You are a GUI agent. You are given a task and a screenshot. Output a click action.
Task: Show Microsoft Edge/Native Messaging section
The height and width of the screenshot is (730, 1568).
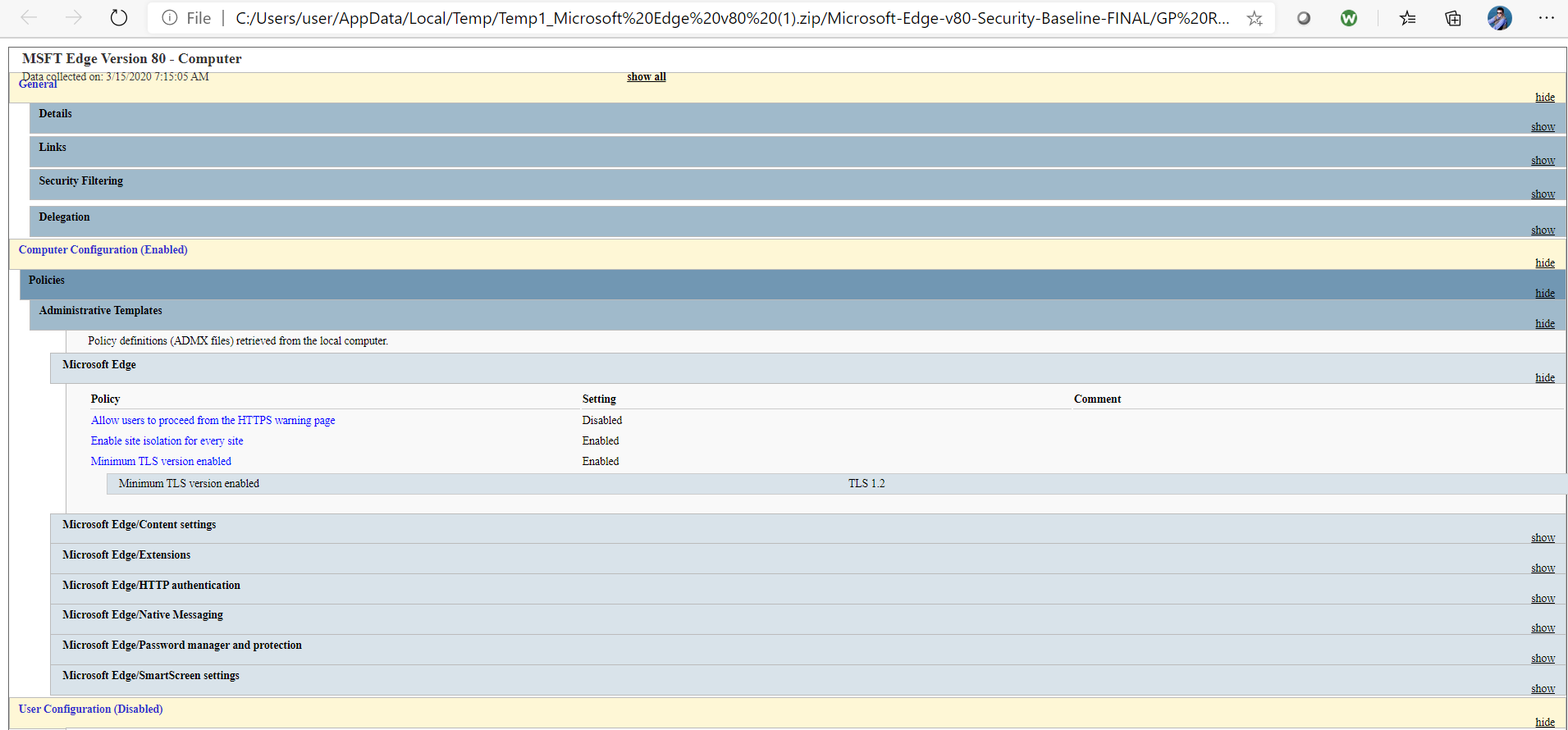1543,628
